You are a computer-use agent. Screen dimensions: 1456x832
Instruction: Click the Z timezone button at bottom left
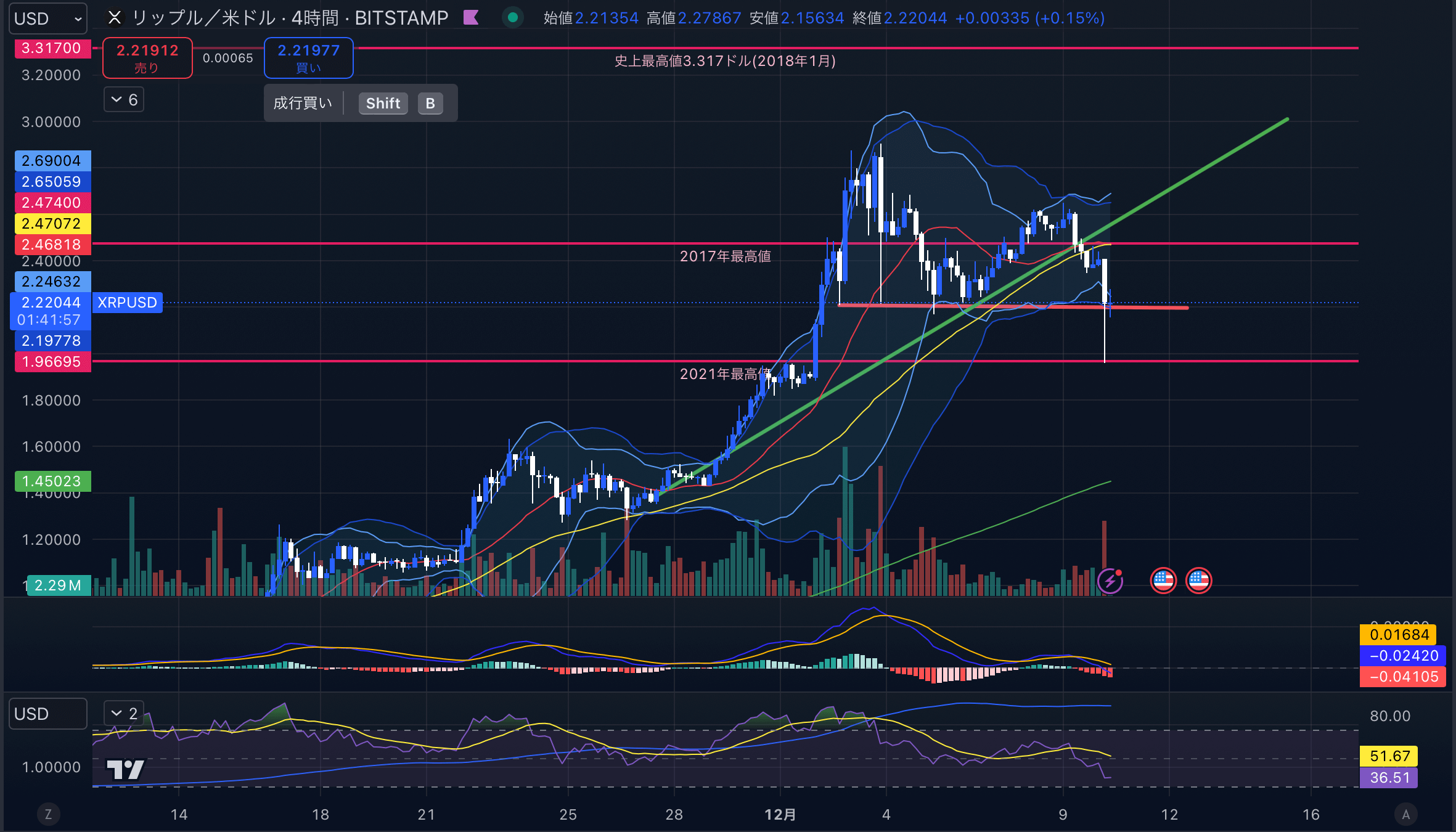[x=48, y=814]
